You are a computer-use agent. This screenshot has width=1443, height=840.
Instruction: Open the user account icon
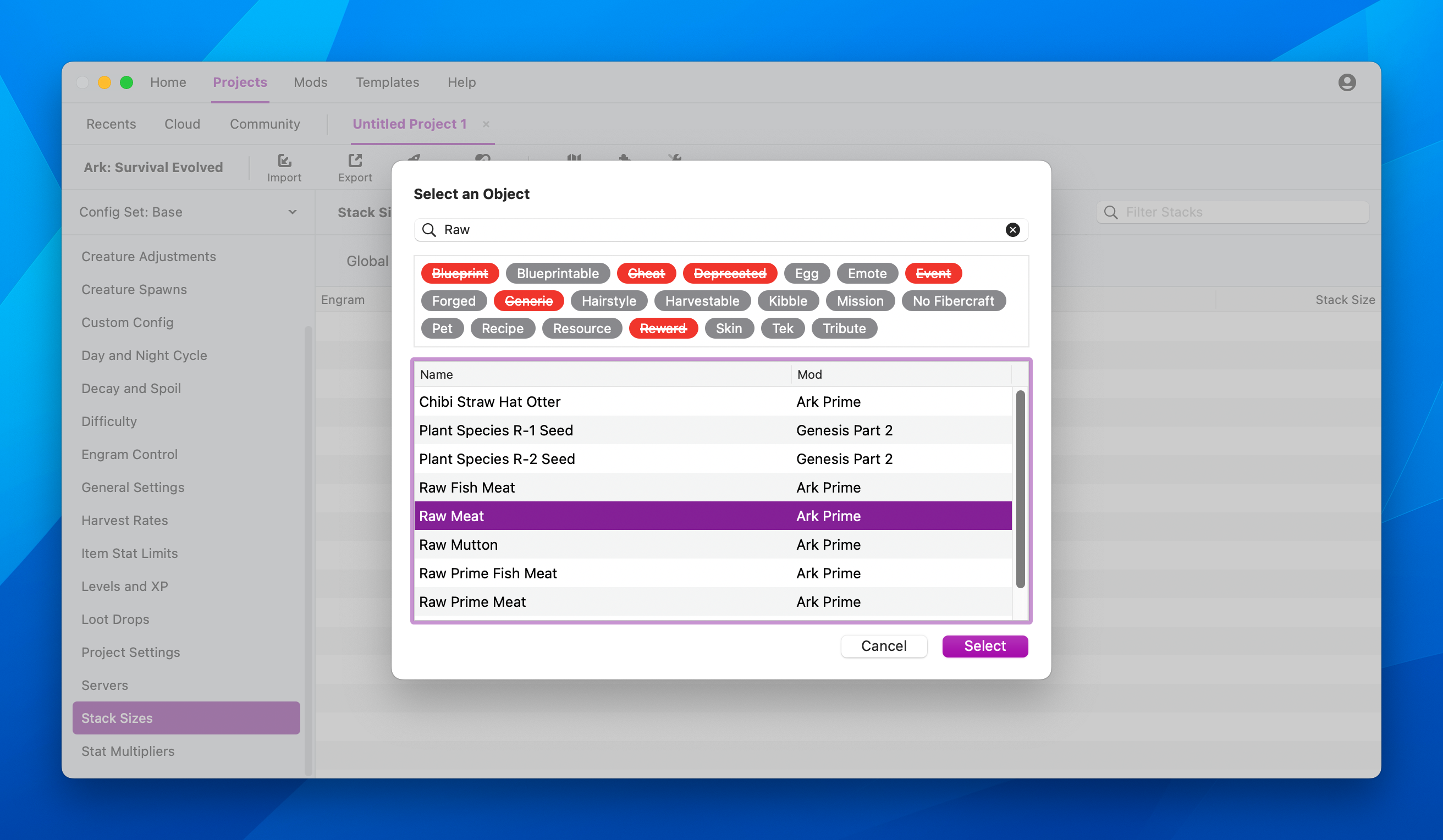click(1346, 82)
